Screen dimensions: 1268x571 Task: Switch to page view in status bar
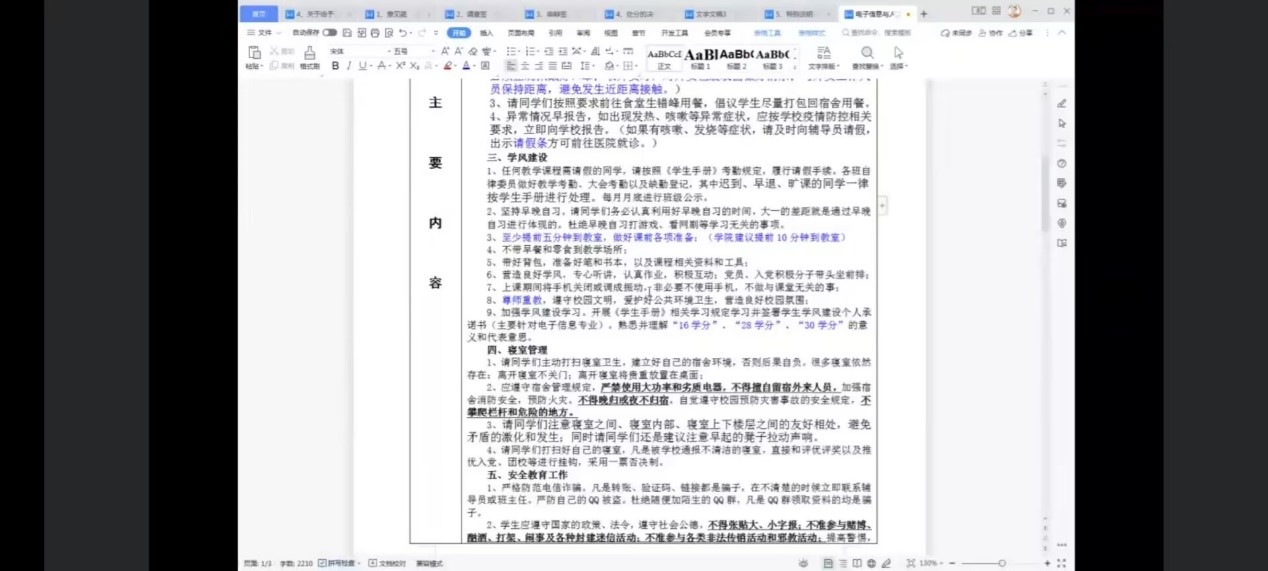click(x=828, y=563)
